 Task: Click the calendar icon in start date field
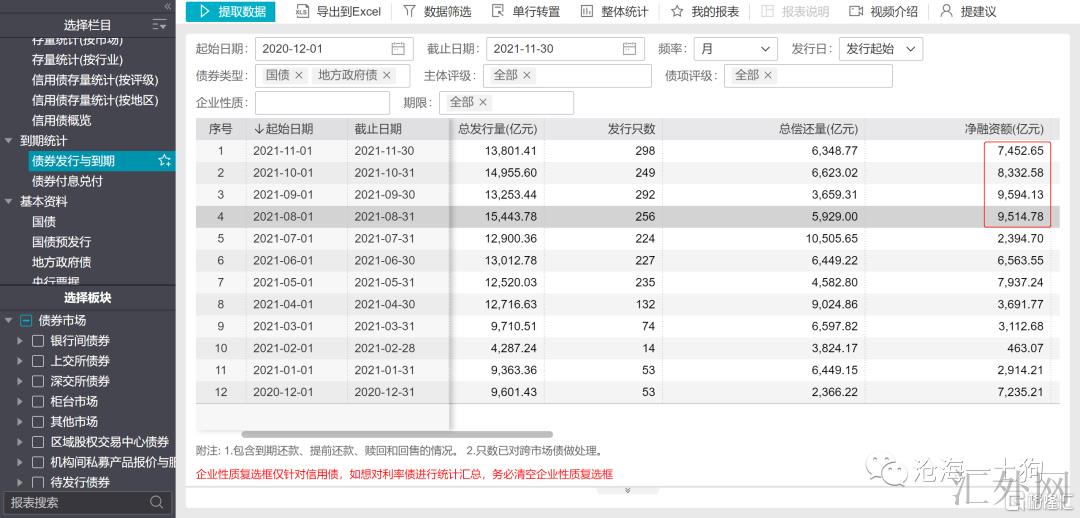[x=398, y=49]
